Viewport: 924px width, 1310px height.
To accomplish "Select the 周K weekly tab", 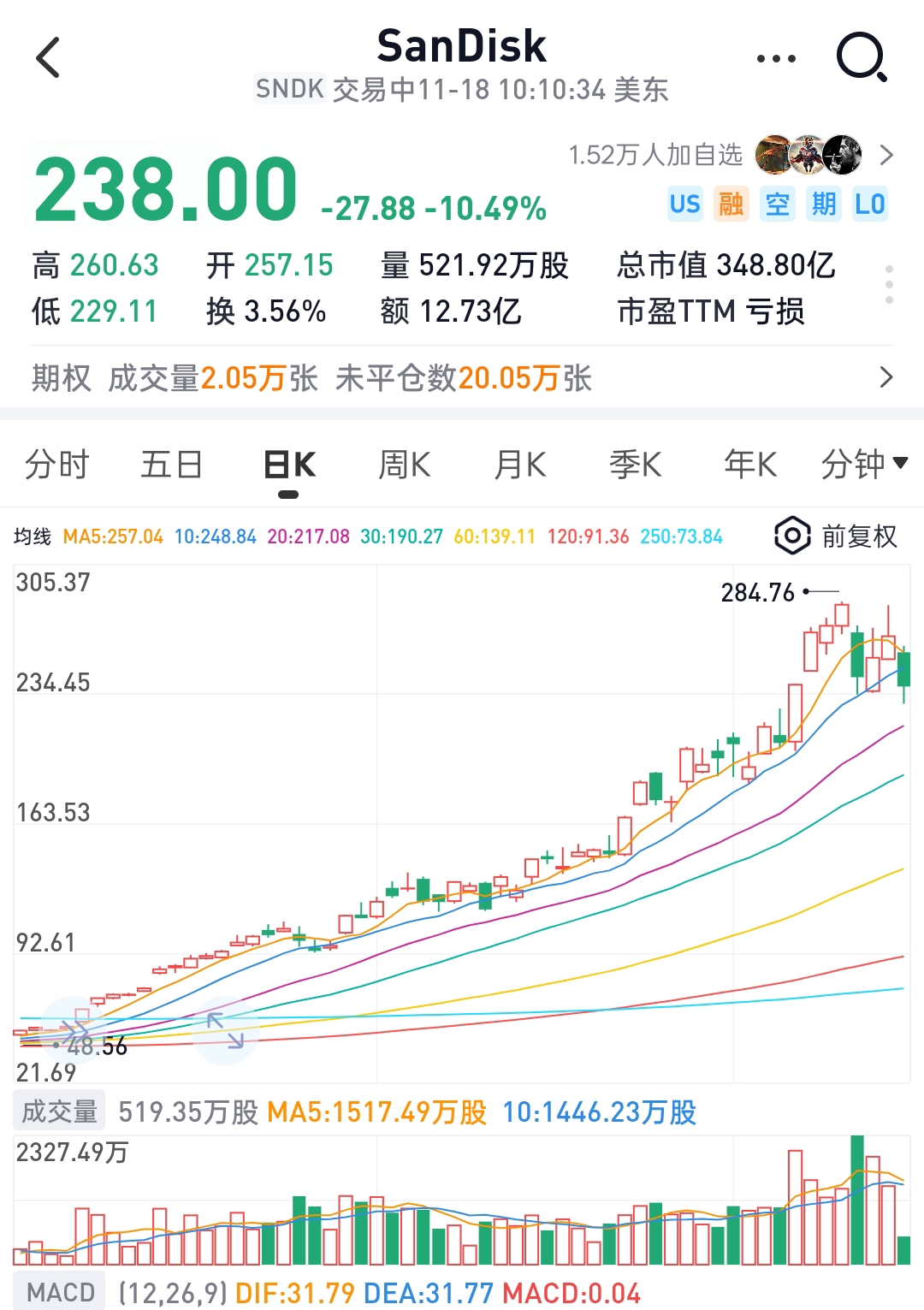I will point(405,465).
